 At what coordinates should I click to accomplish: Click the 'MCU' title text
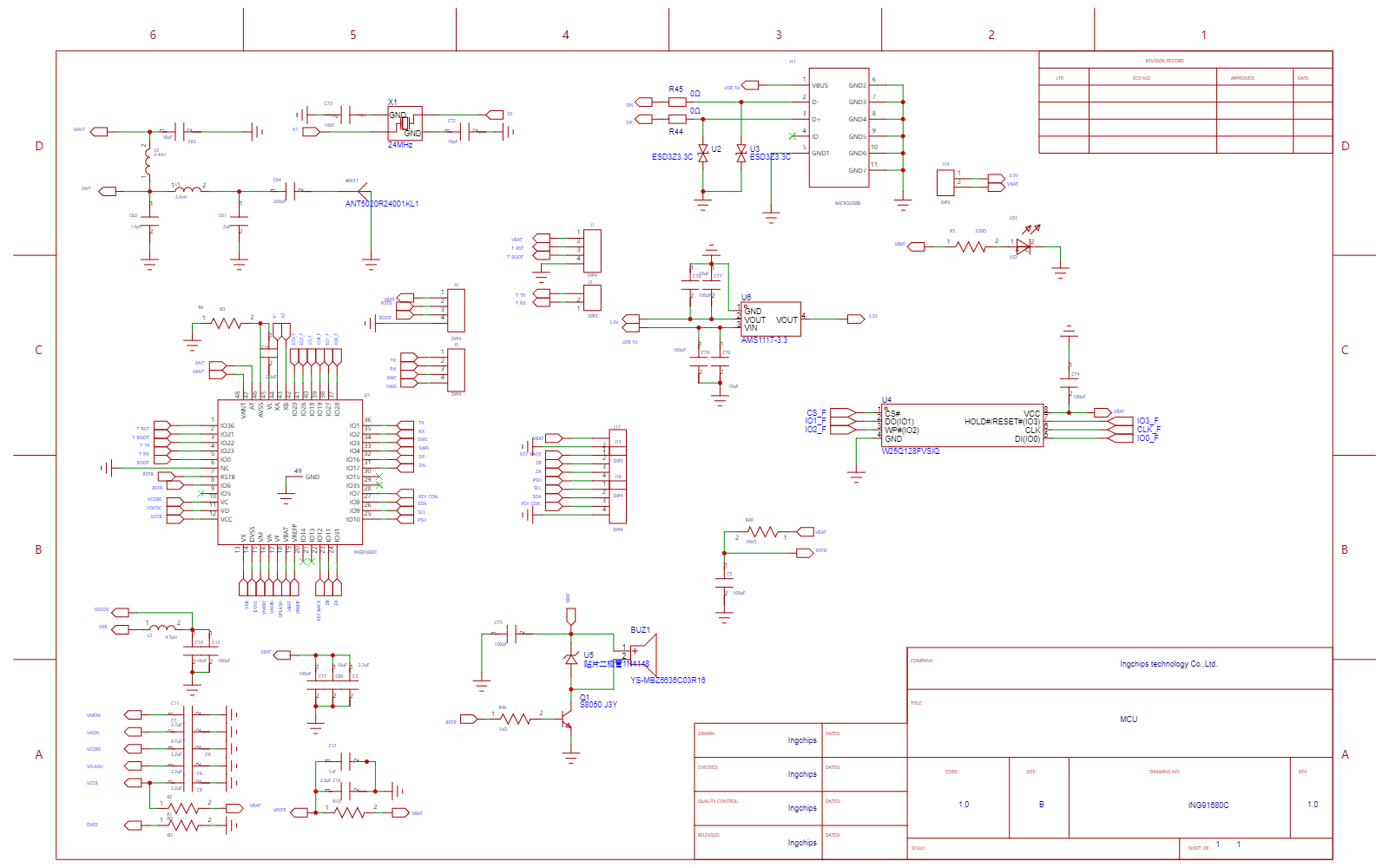tap(1129, 720)
